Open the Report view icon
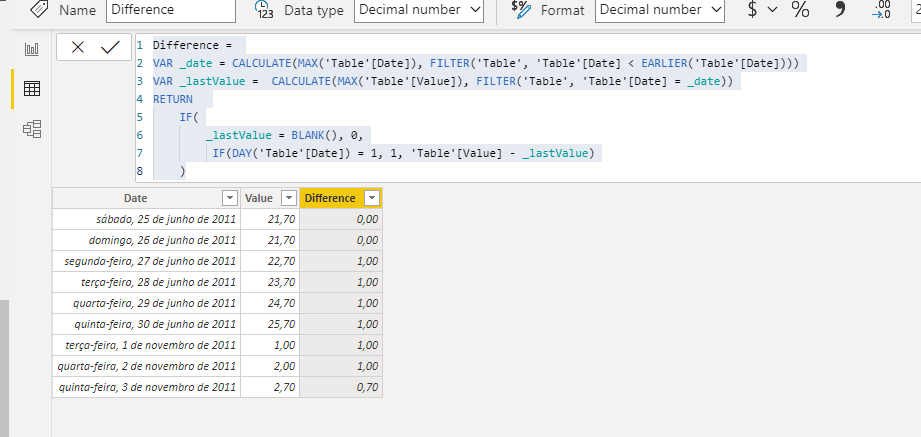The image size is (921, 437). (32, 49)
